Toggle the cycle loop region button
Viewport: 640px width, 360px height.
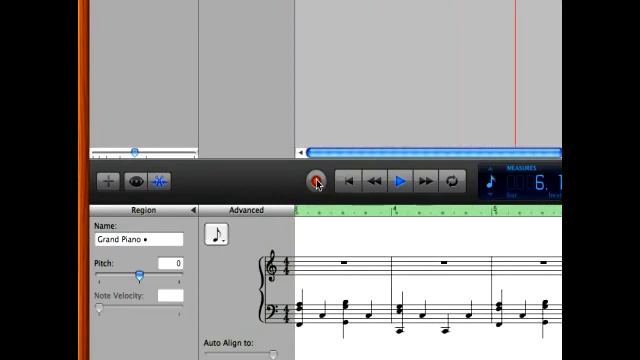tap(452, 181)
